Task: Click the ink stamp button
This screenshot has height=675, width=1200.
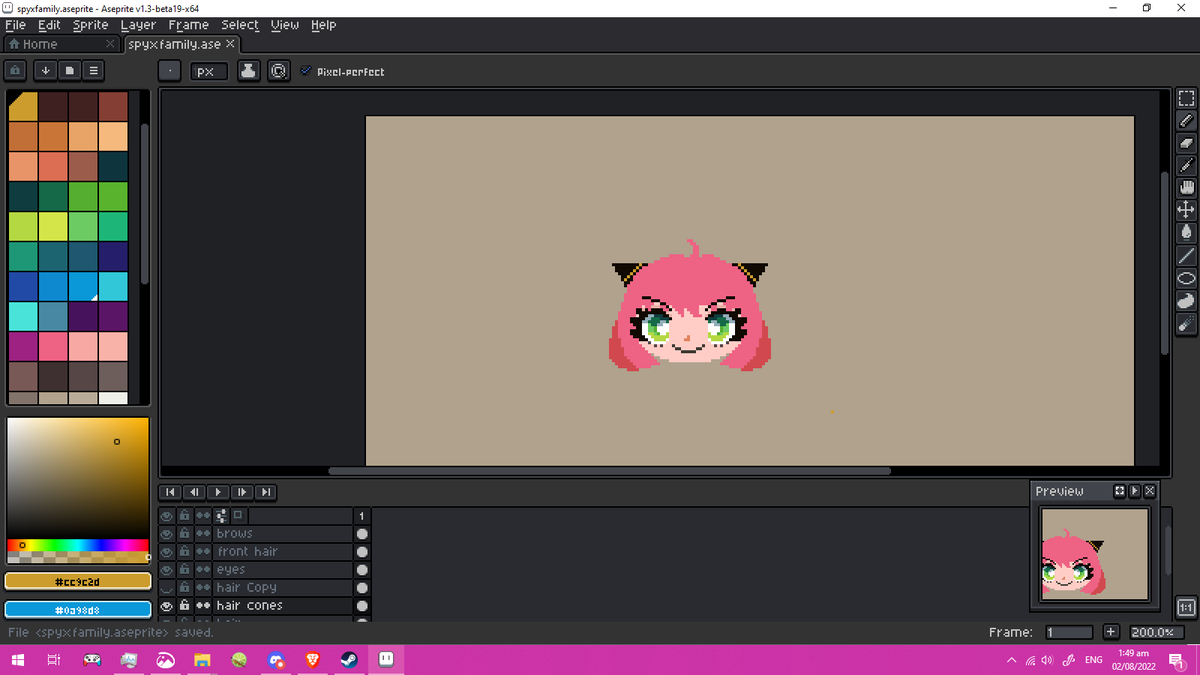Action: [x=249, y=71]
